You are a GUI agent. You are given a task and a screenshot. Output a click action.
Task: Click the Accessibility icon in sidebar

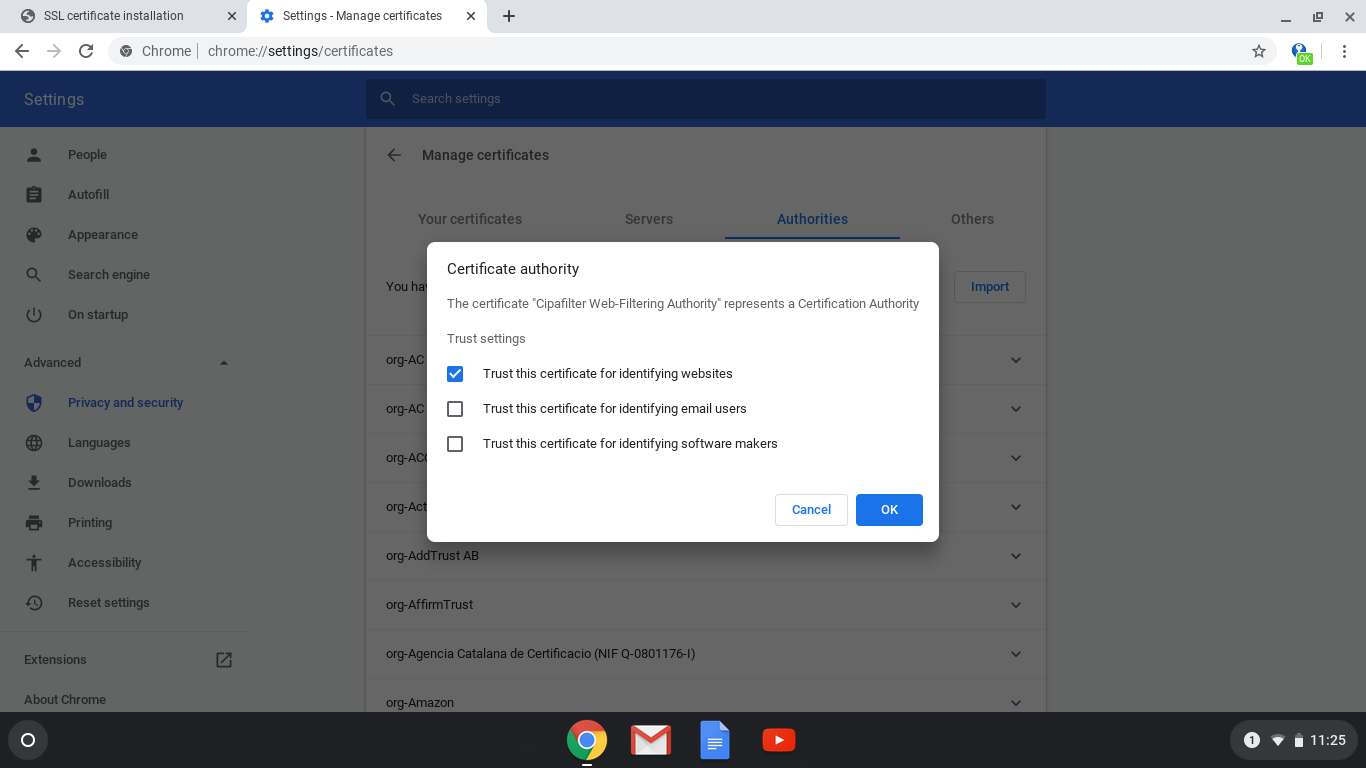[x=34, y=562]
